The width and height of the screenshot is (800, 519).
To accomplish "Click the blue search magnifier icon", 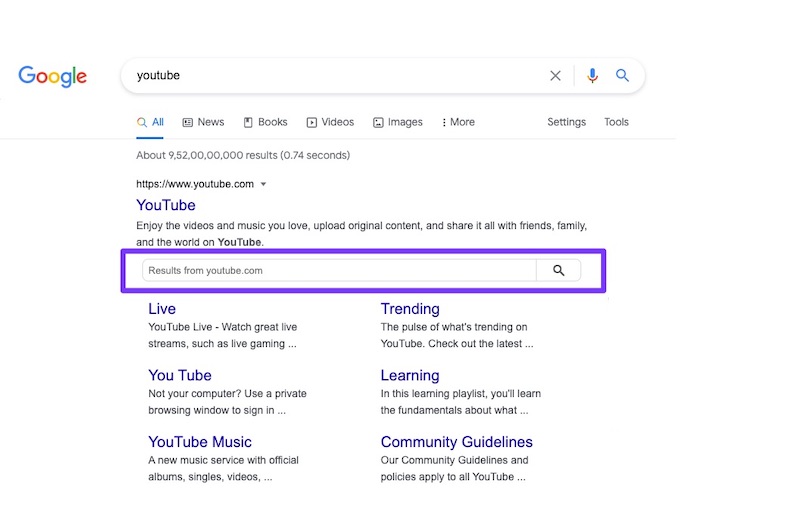I will pos(622,76).
